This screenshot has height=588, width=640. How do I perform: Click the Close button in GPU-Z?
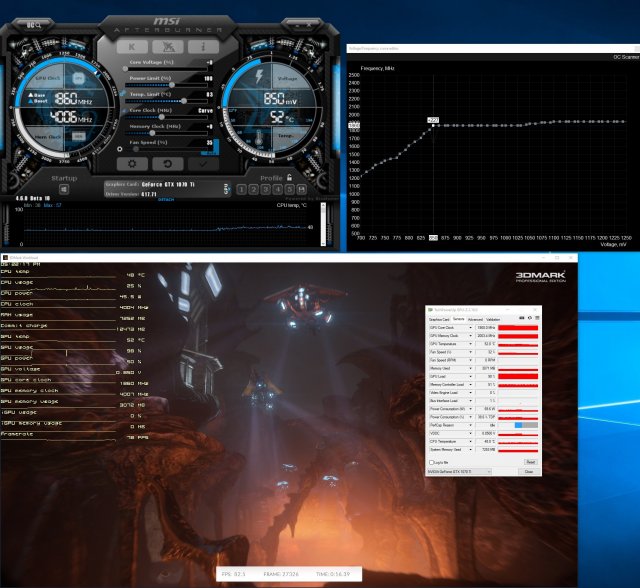click(x=529, y=472)
